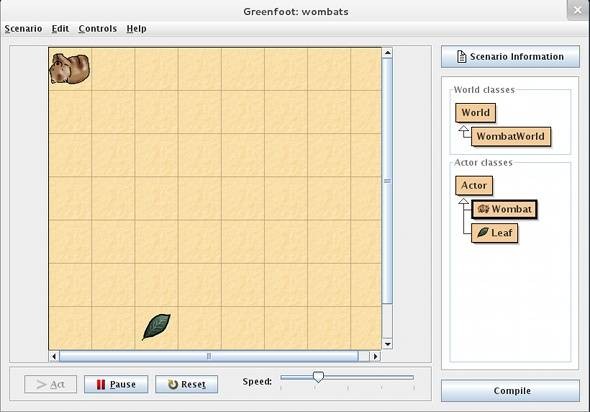Open the Edit menu
Image resolution: width=590 pixels, height=412 pixels.
[x=60, y=29]
